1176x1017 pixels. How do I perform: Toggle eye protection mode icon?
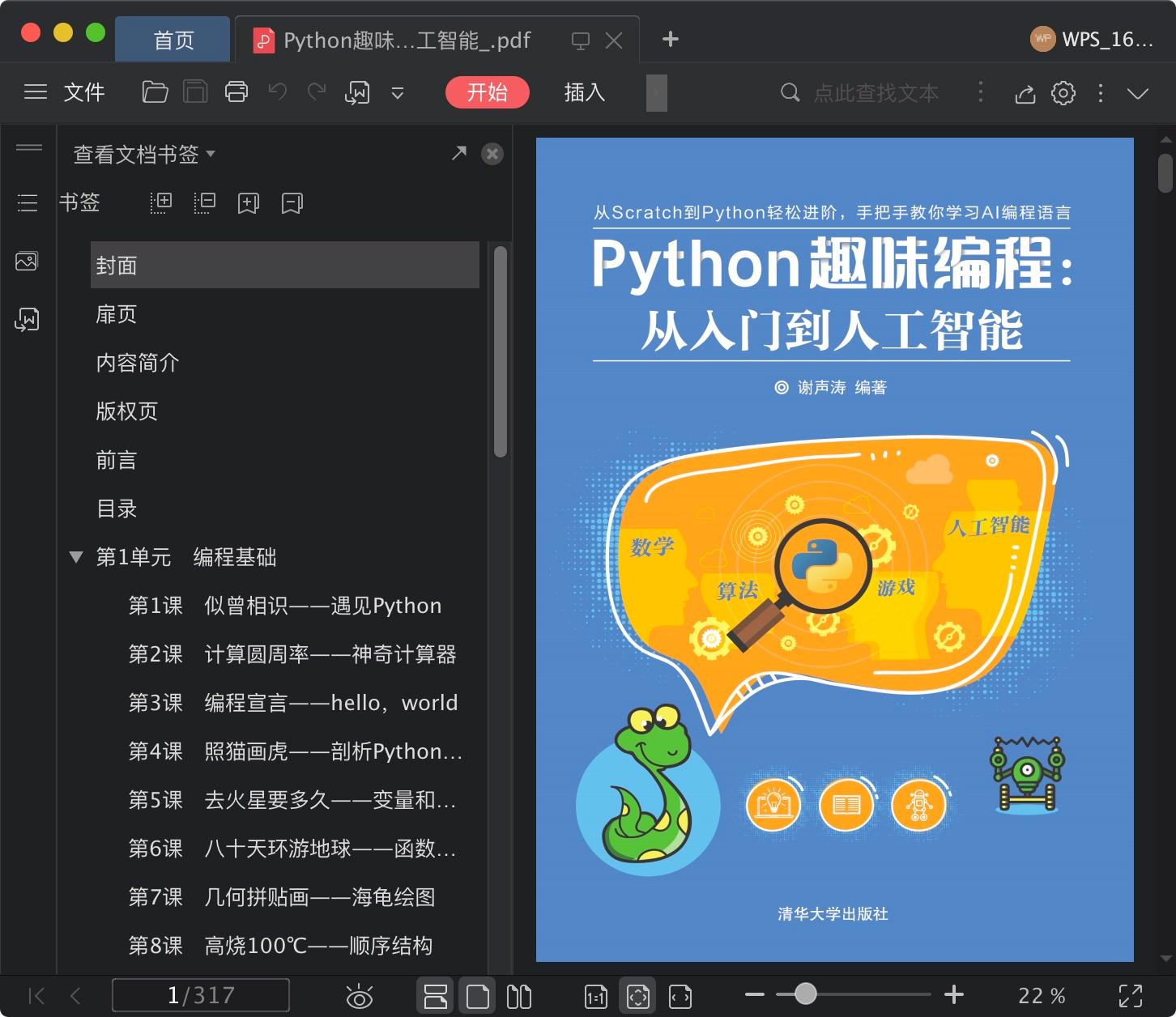[359, 996]
